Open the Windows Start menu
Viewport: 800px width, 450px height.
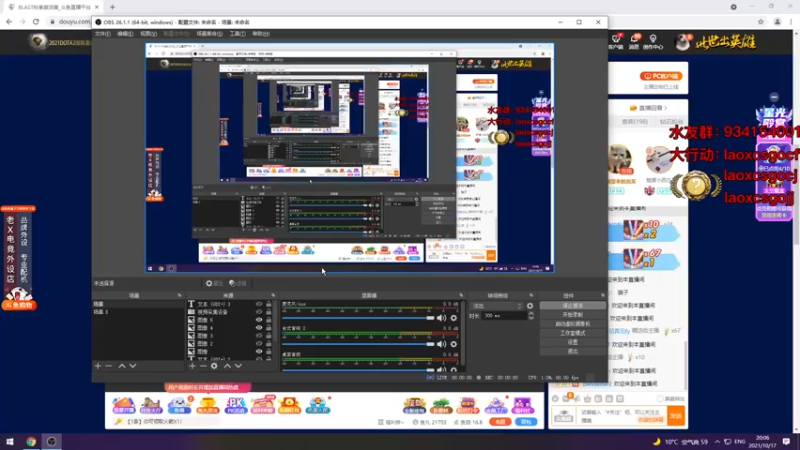coord(10,442)
